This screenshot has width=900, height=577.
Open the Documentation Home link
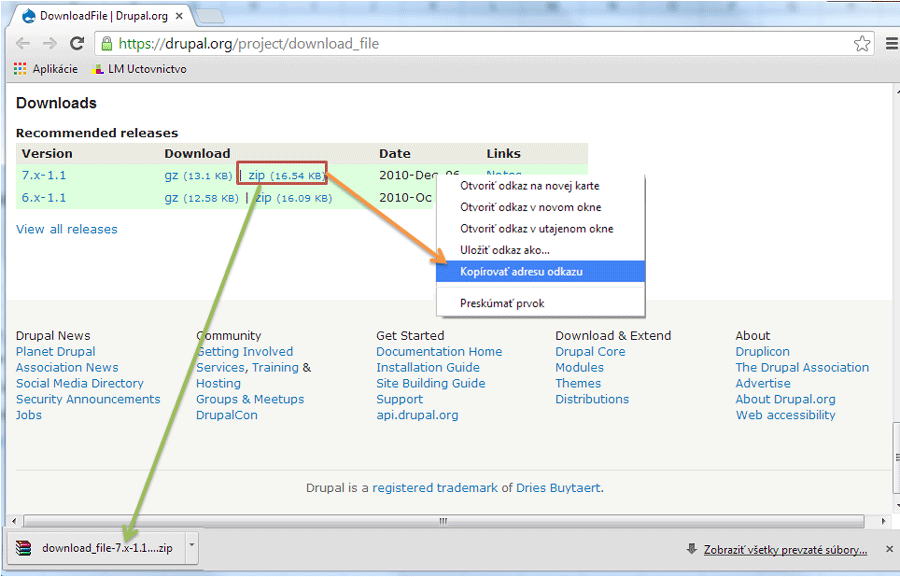pyautogui.click(x=439, y=351)
